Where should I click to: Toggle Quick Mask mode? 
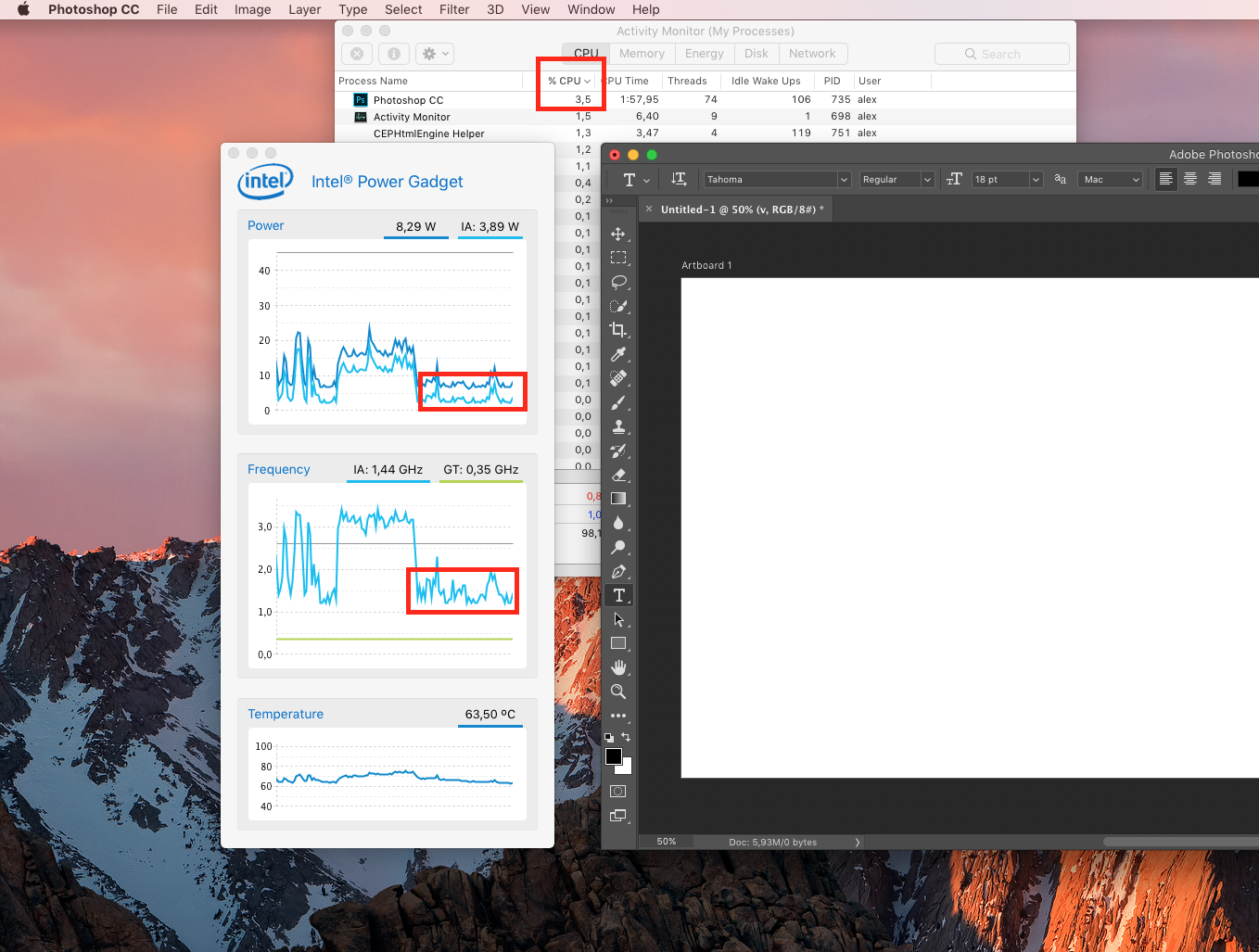tap(618, 791)
